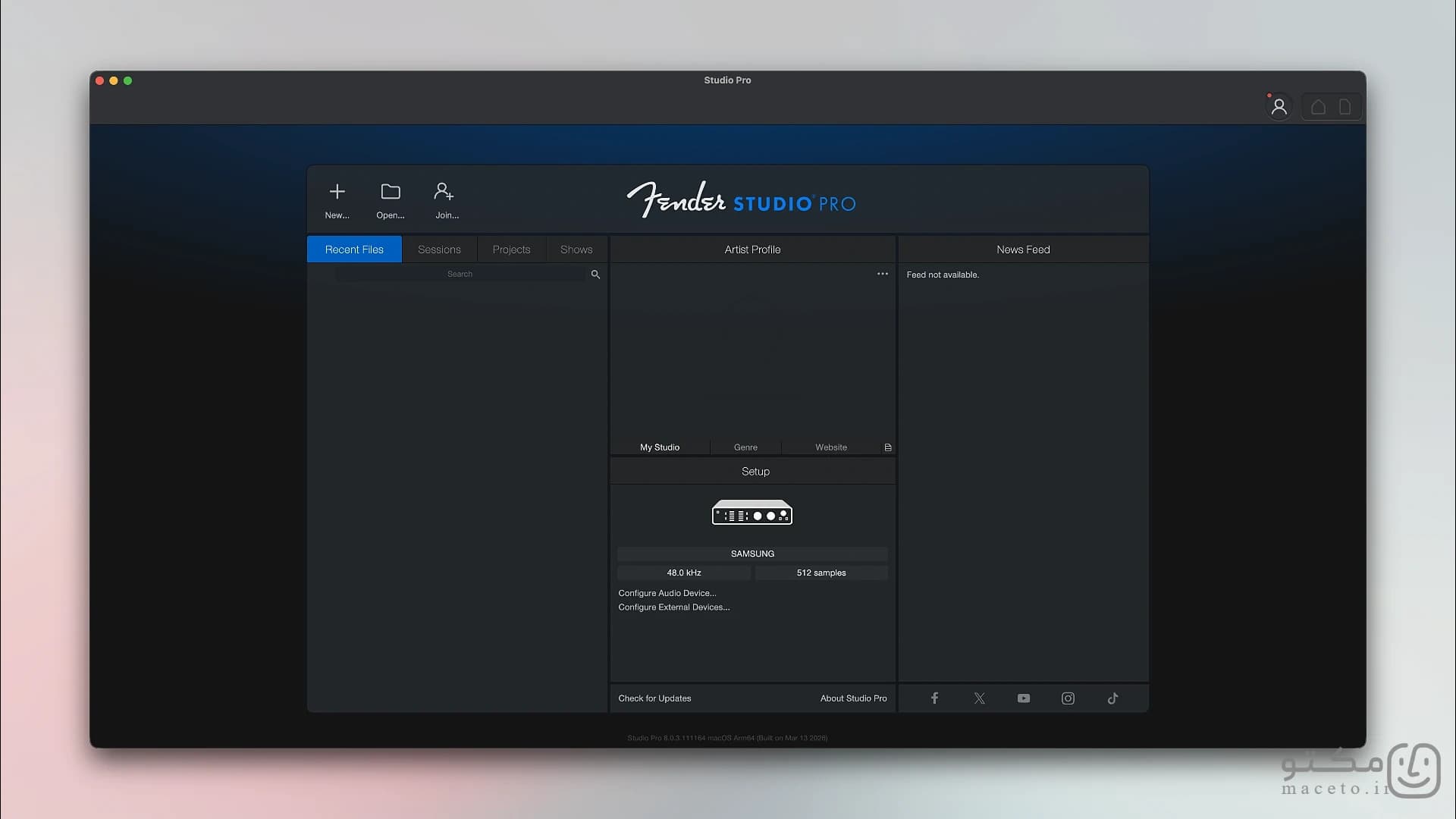Open About Studio Pro
This screenshot has height=819, width=1456.
853,698
